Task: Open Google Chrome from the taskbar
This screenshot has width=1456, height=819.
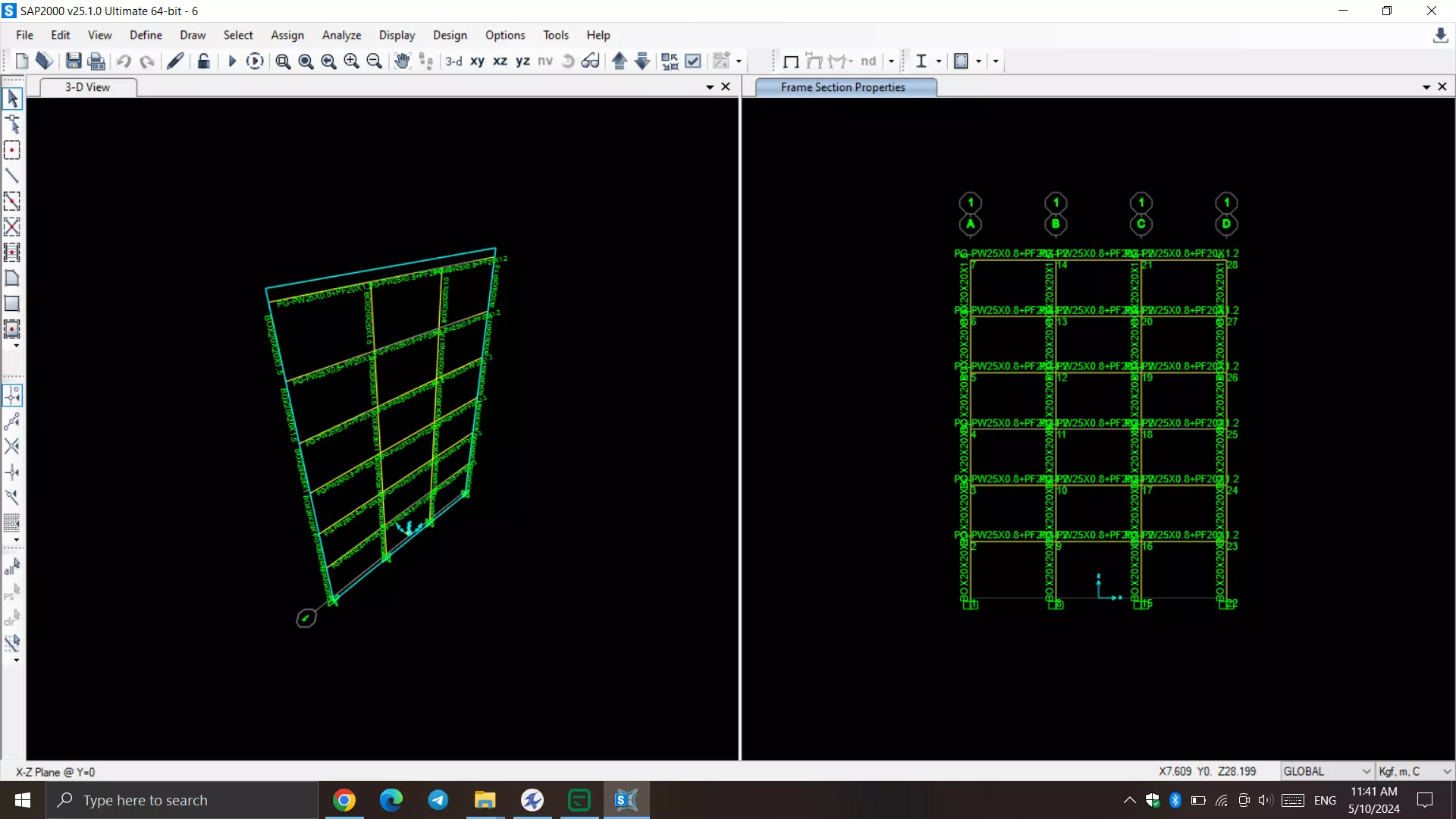Action: point(344,800)
